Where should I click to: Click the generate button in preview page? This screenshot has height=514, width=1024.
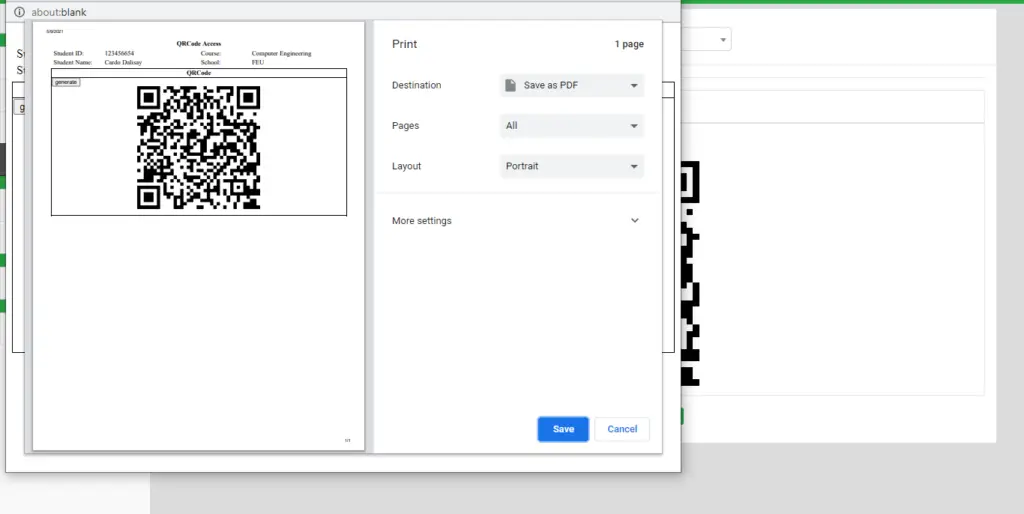pos(66,82)
